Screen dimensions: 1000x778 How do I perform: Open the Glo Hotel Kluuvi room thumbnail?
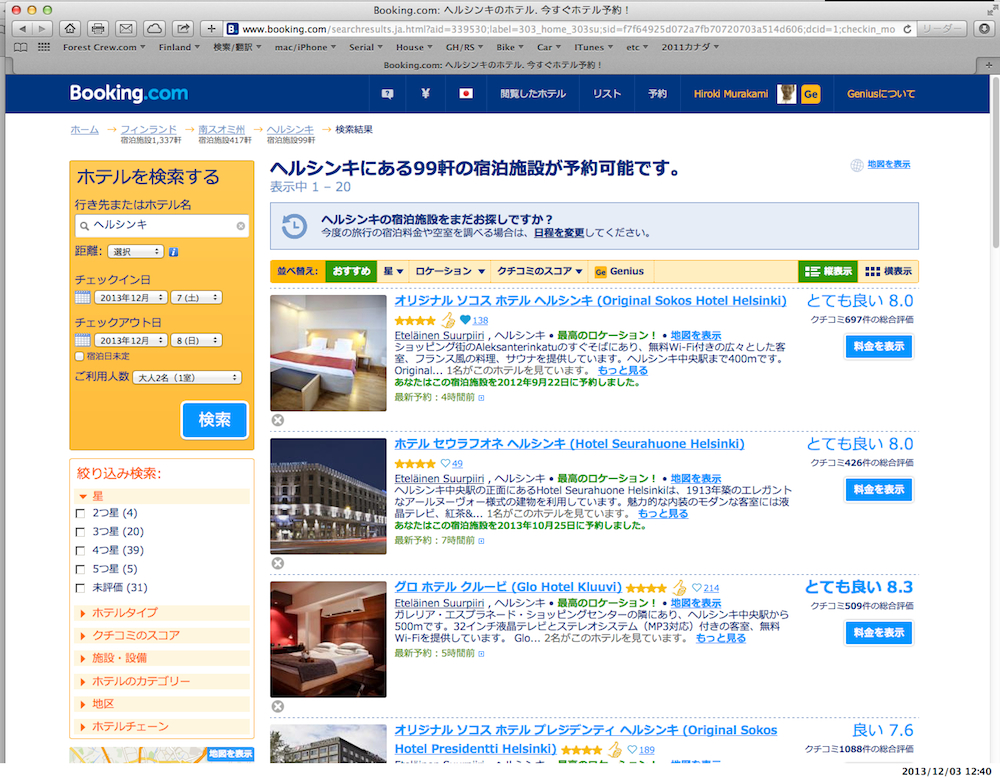pos(328,639)
